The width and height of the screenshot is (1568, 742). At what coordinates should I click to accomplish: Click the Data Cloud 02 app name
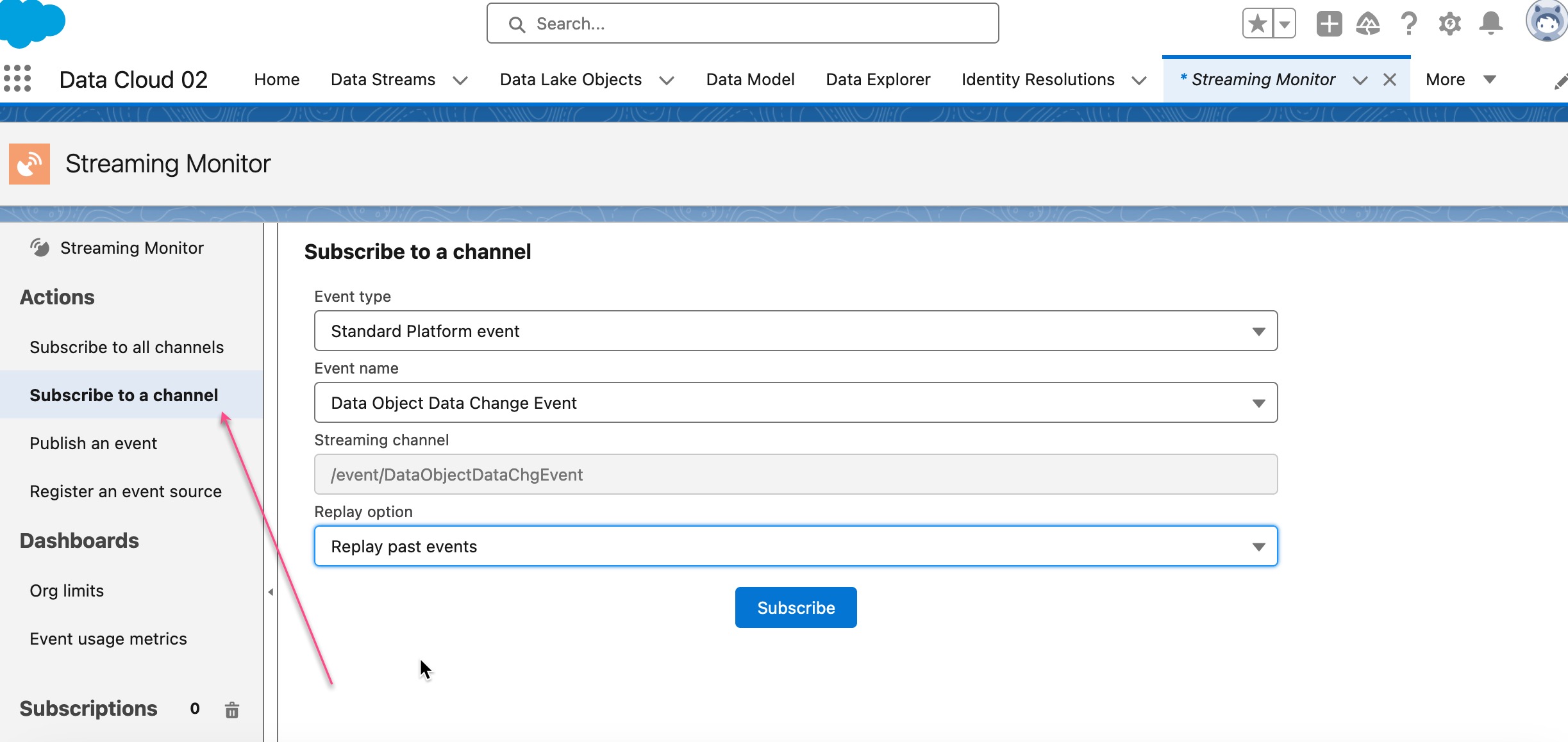(133, 79)
